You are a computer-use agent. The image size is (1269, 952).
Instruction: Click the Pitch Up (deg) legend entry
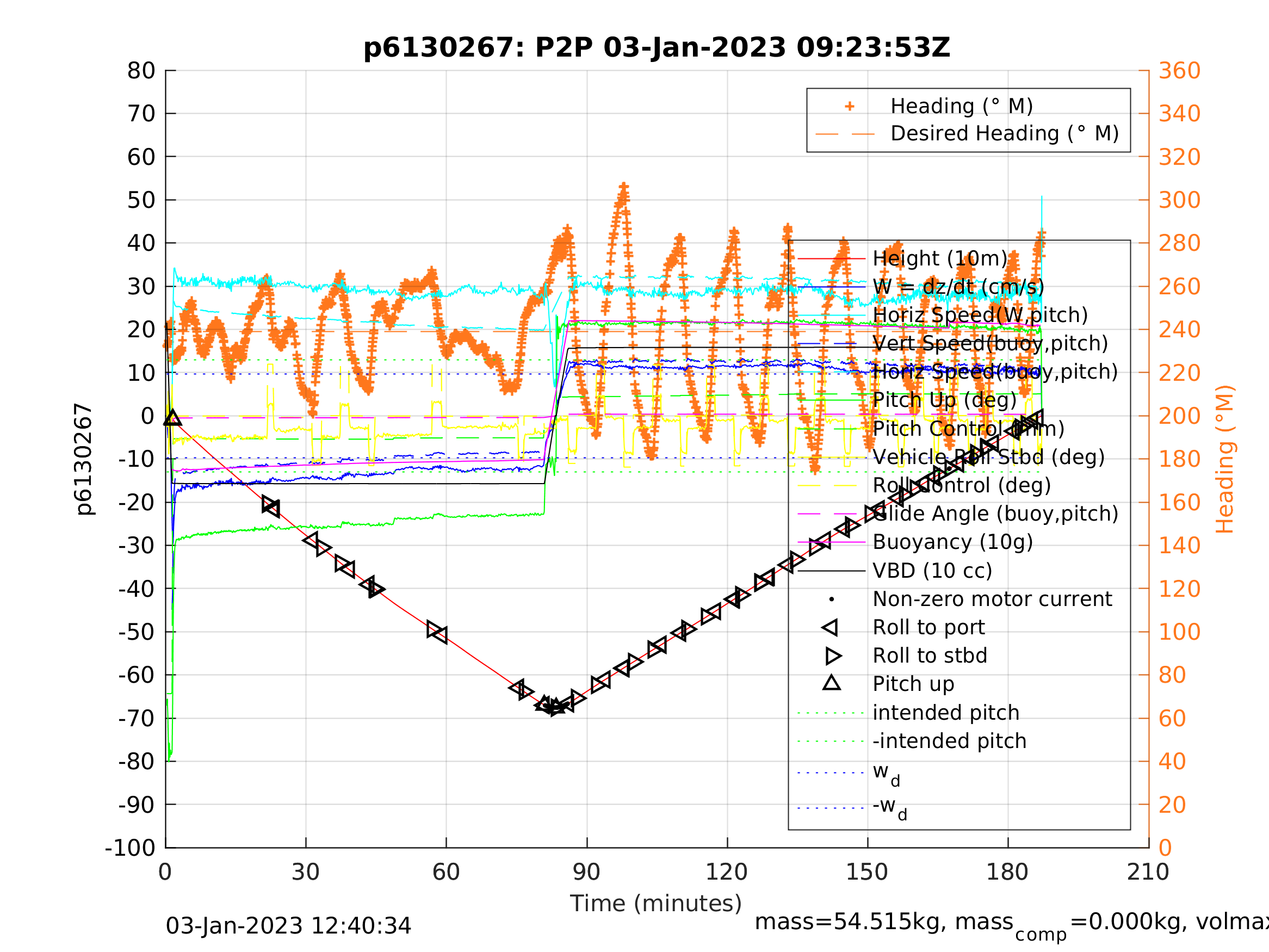point(944,400)
